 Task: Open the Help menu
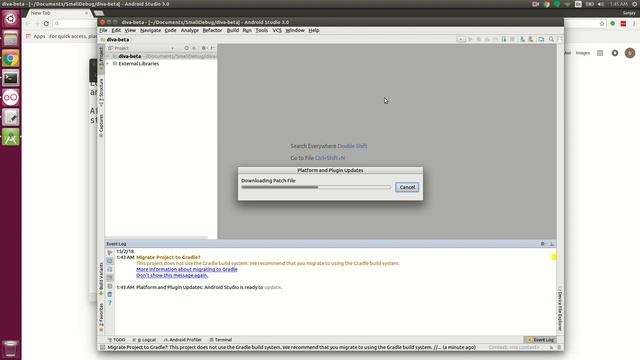(x=313, y=30)
